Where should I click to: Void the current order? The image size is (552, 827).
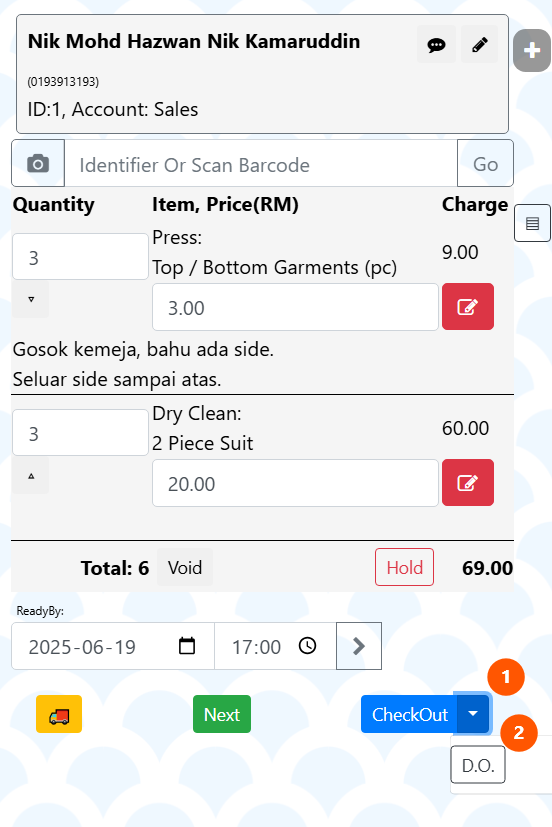(185, 568)
